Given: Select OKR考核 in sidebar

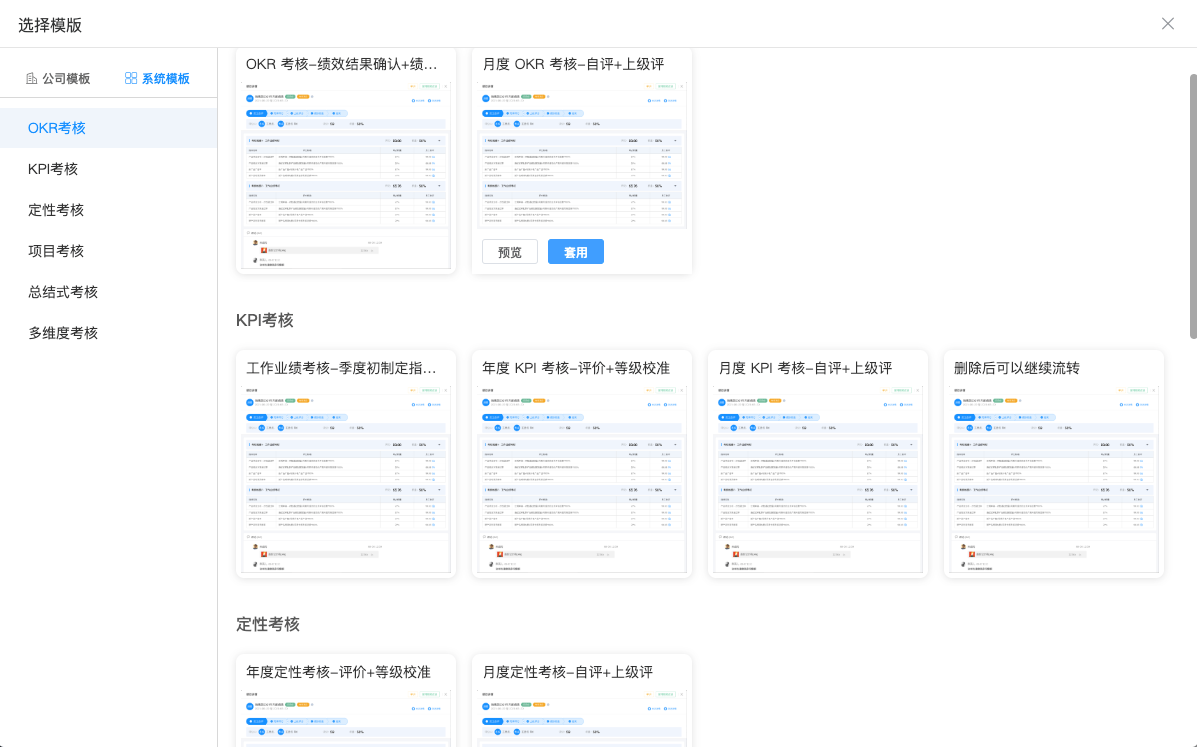Looking at the screenshot, I should click(x=57, y=128).
